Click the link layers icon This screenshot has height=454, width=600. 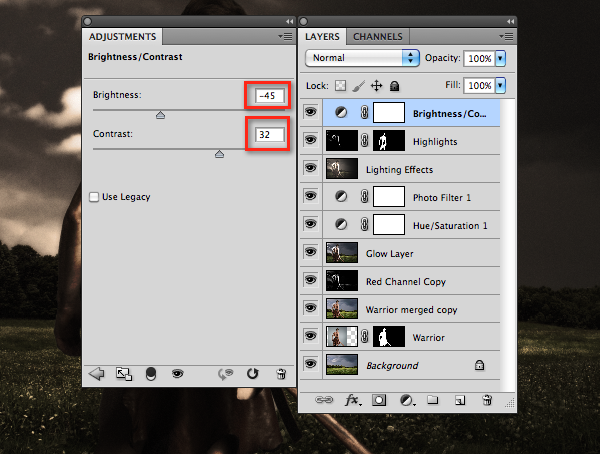click(324, 400)
